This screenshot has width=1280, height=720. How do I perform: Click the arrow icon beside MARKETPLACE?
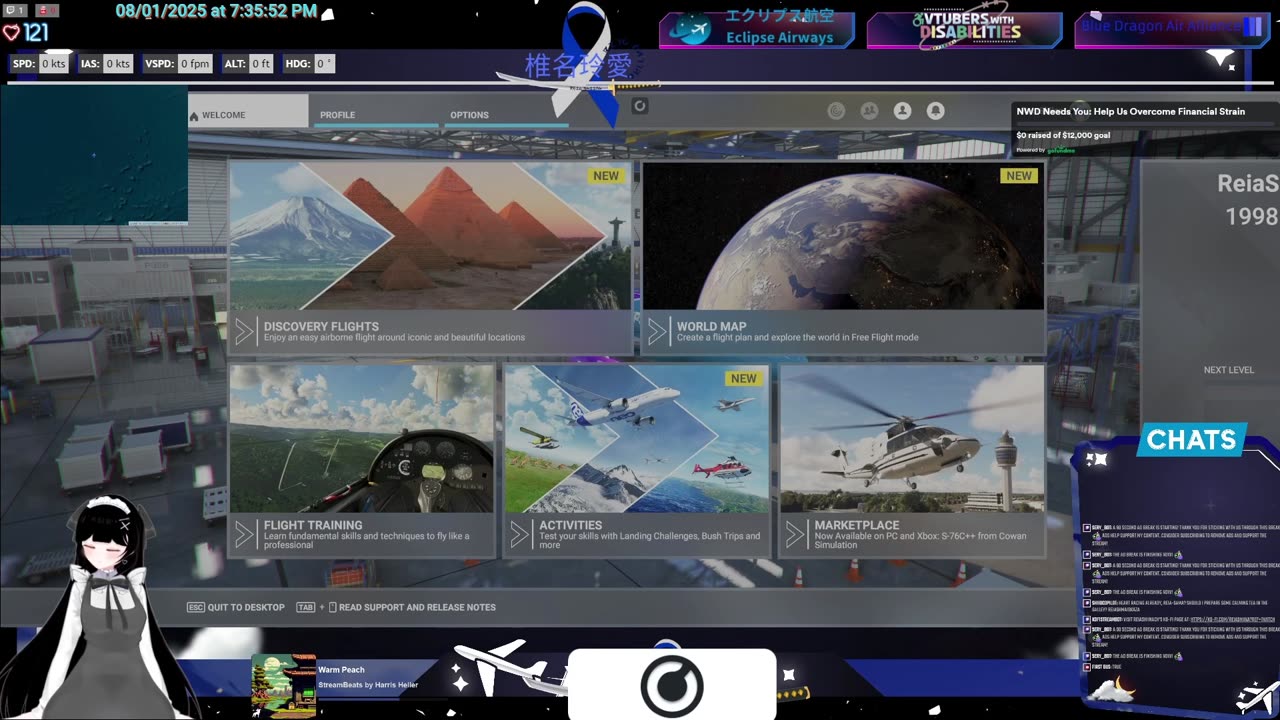795,535
